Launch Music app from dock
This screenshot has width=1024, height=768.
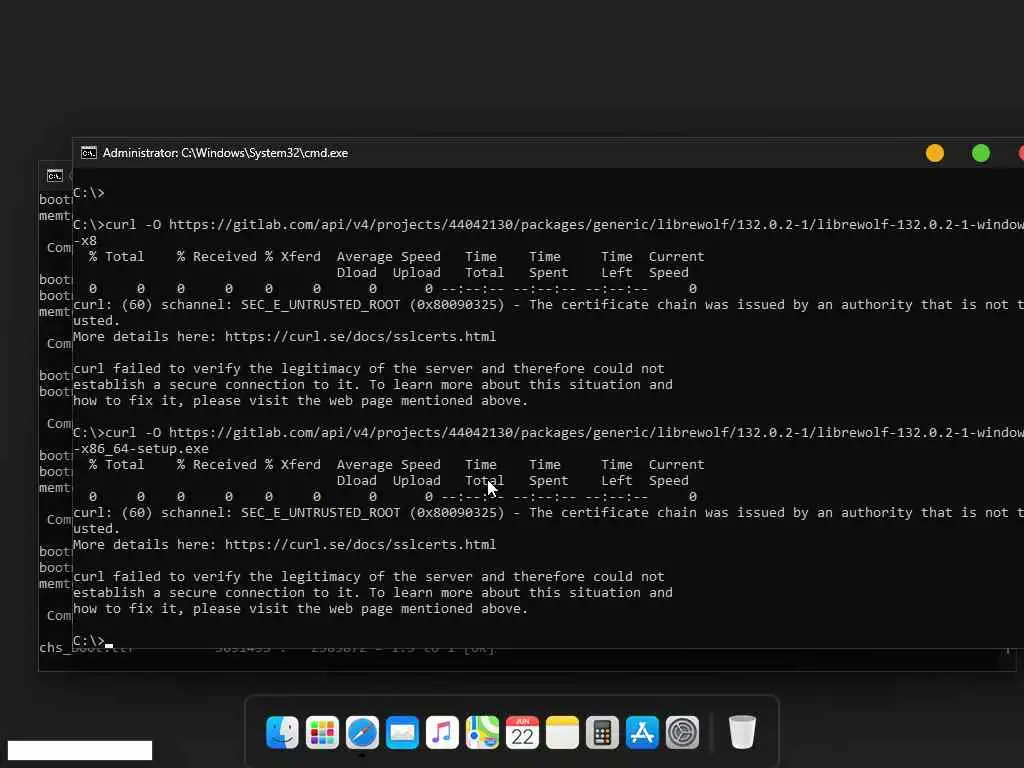[x=442, y=732]
